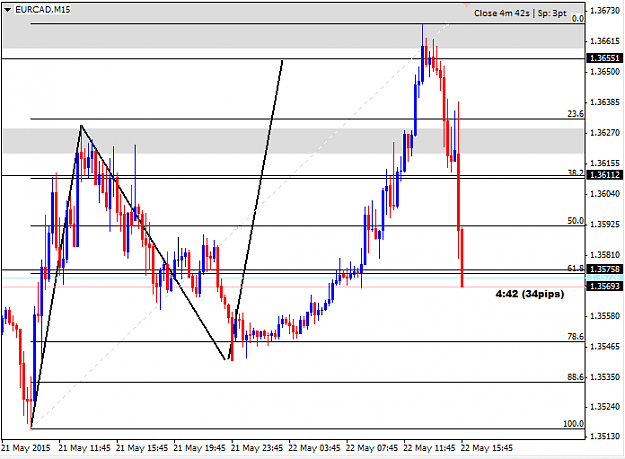
Task: Click the 1.35130 price scale value
Action: (605, 436)
